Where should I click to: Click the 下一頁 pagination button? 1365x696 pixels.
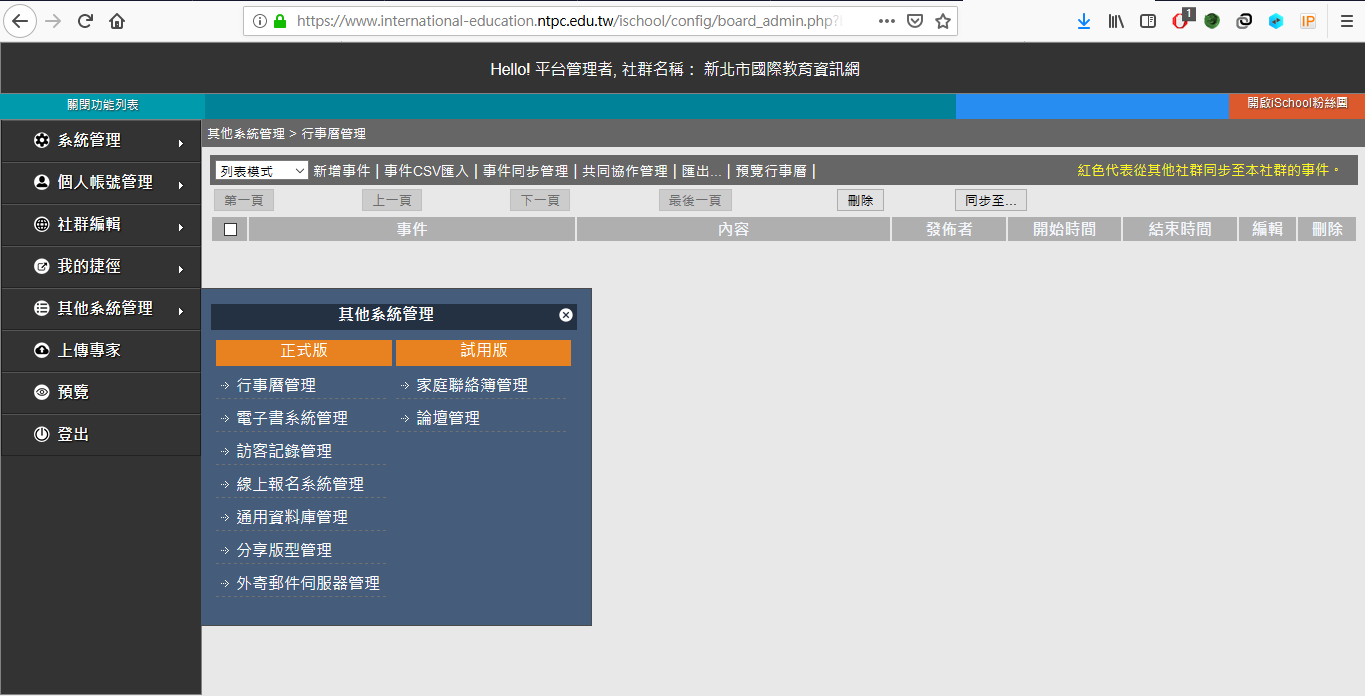point(540,200)
